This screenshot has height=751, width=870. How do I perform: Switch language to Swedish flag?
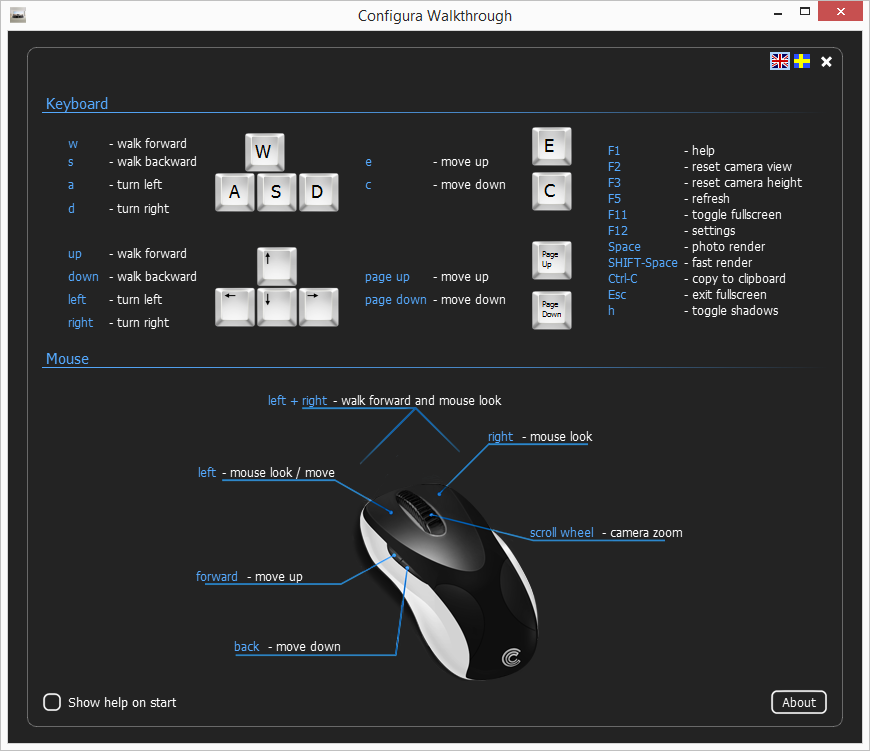click(x=802, y=61)
